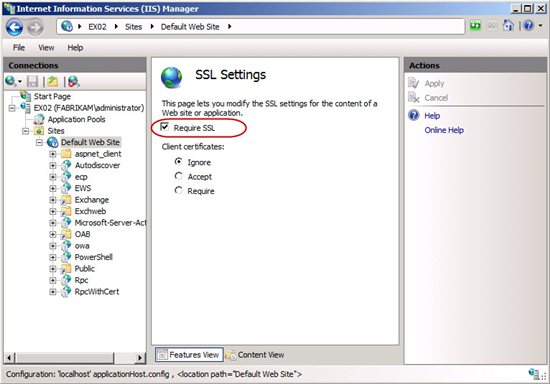Select the Require client certificates option
The width and height of the screenshot is (550, 384).
[179, 190]
